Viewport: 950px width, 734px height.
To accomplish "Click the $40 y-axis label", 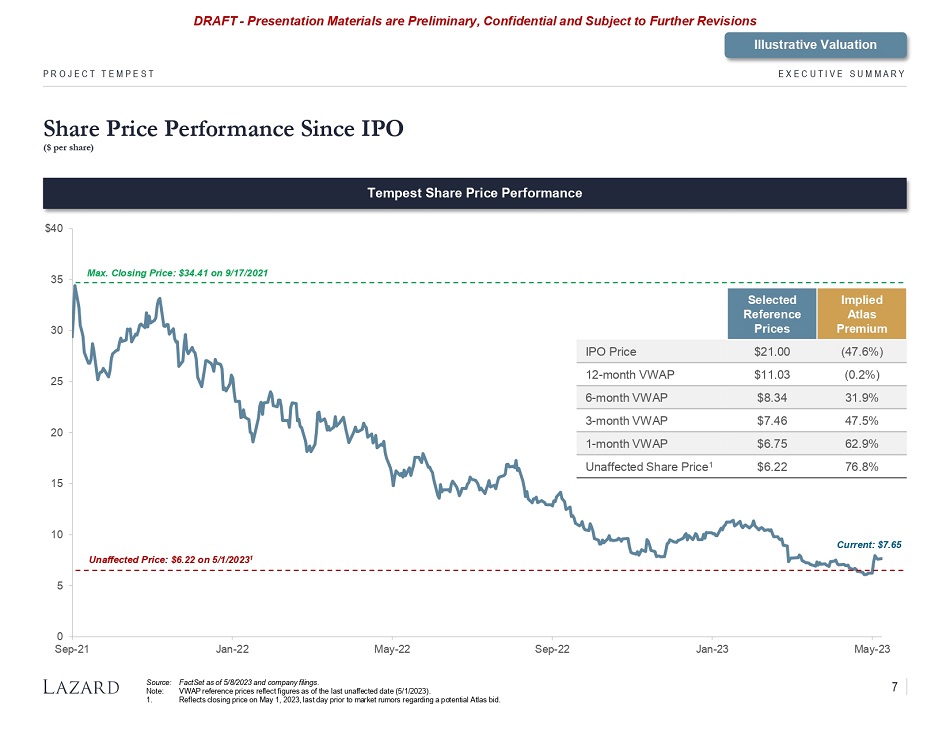I will (x=54, y=228).
